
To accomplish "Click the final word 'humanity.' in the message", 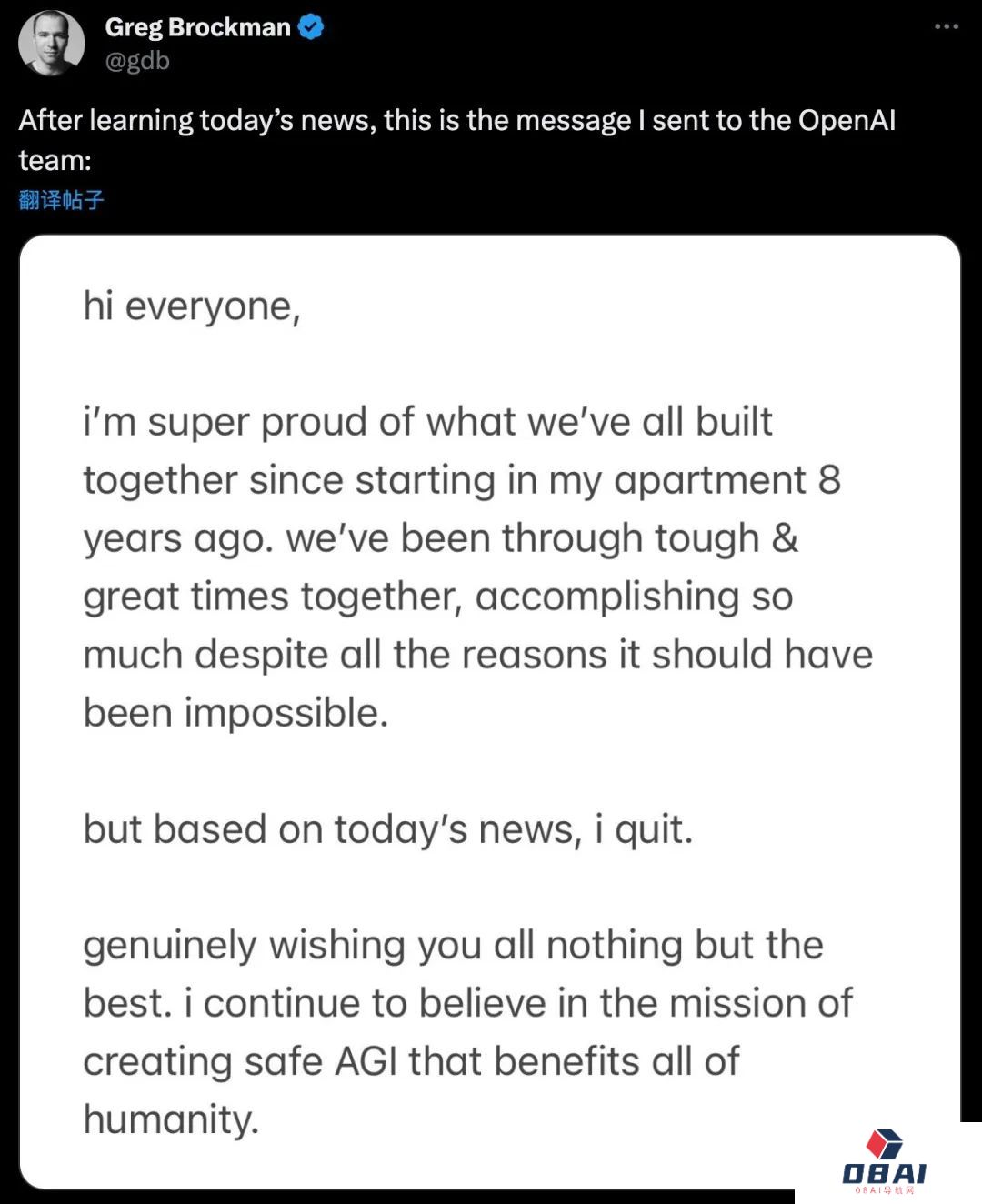I will (x=171, y=1119).
